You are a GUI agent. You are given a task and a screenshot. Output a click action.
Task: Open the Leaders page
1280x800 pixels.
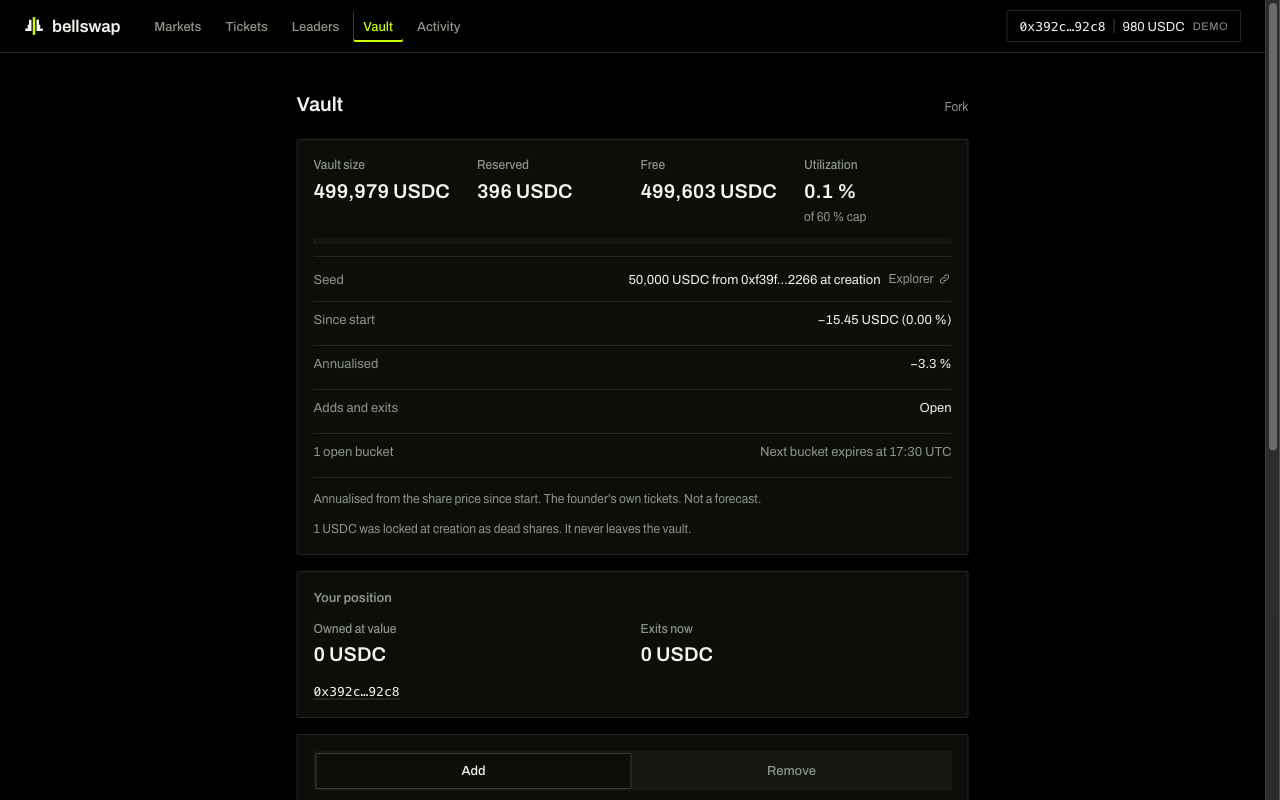(315, 26)
